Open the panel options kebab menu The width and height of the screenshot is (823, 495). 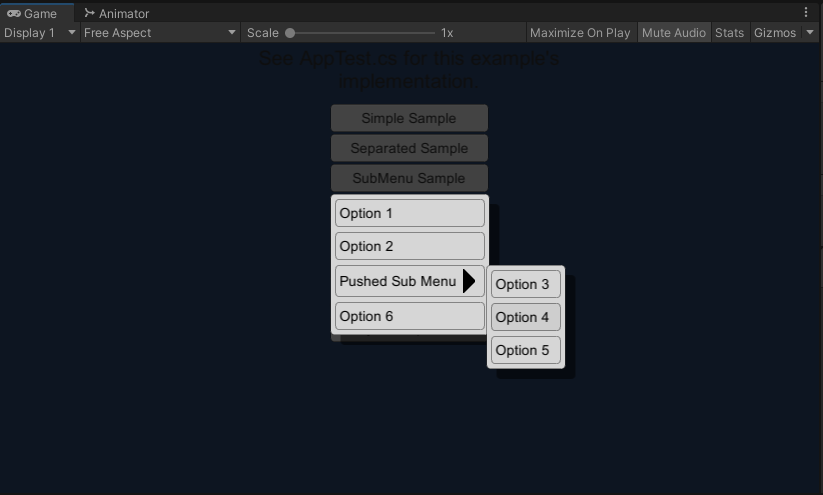tap(806, 12)
